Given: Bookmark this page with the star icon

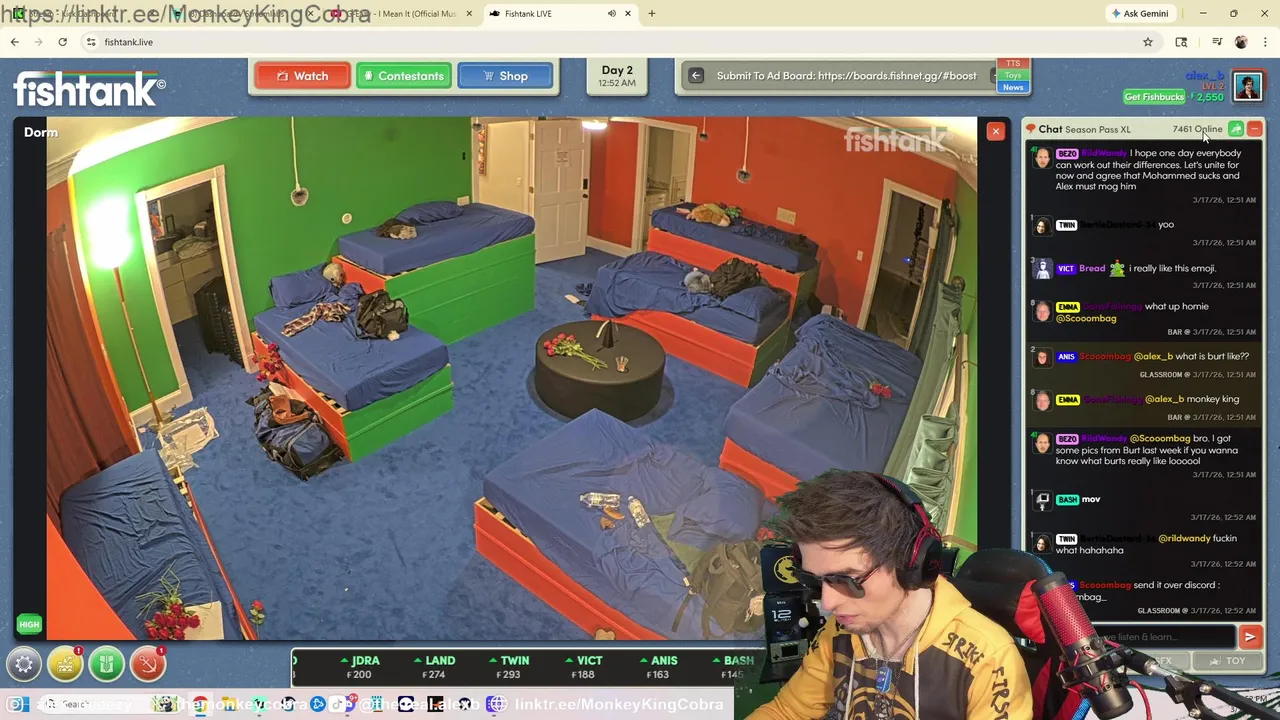Looking at the screenshot, I should [1148, 42].
